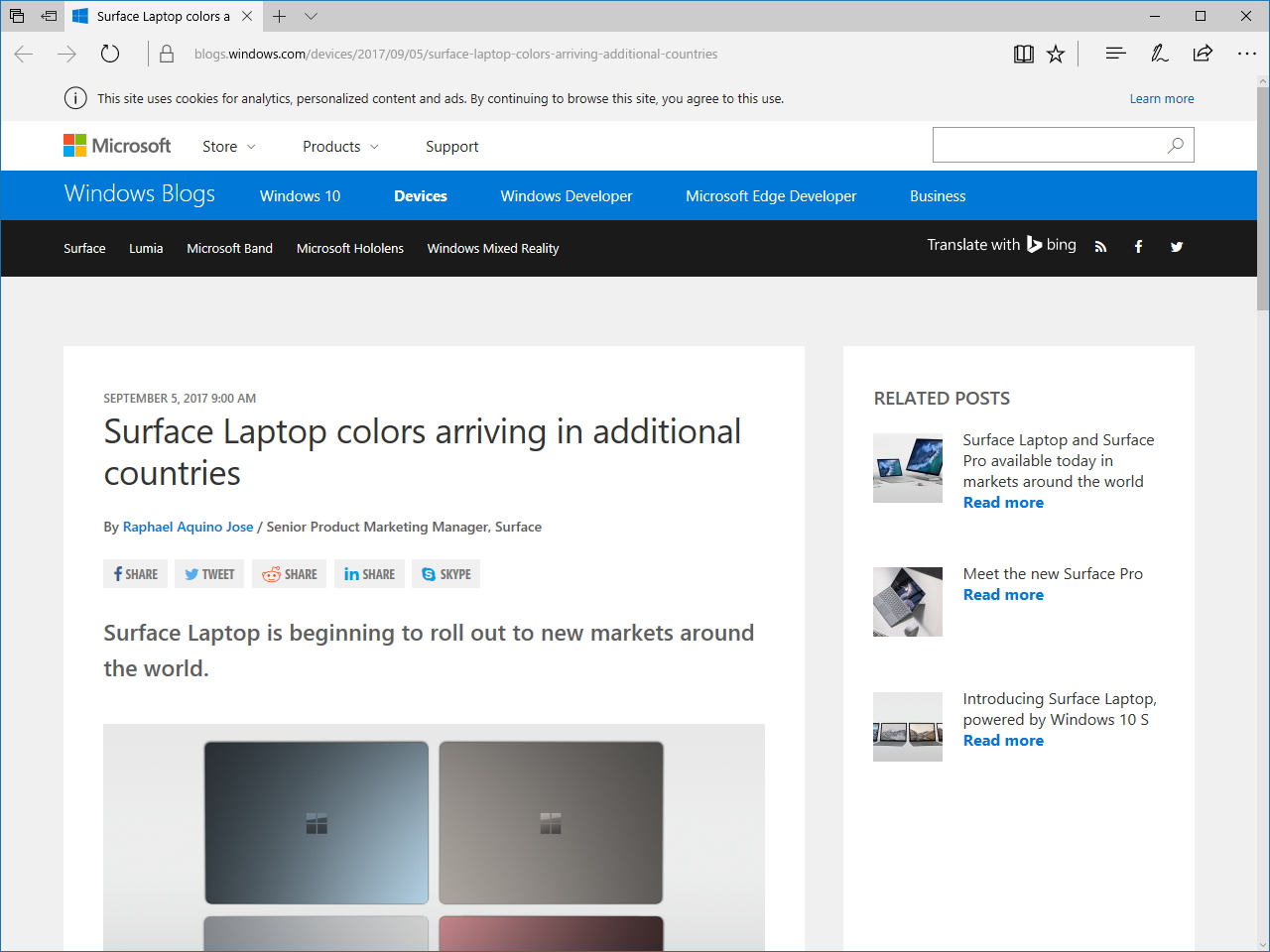
Task: Click Read more under Meet the new Surface Pro
Action: point(1003,594)
